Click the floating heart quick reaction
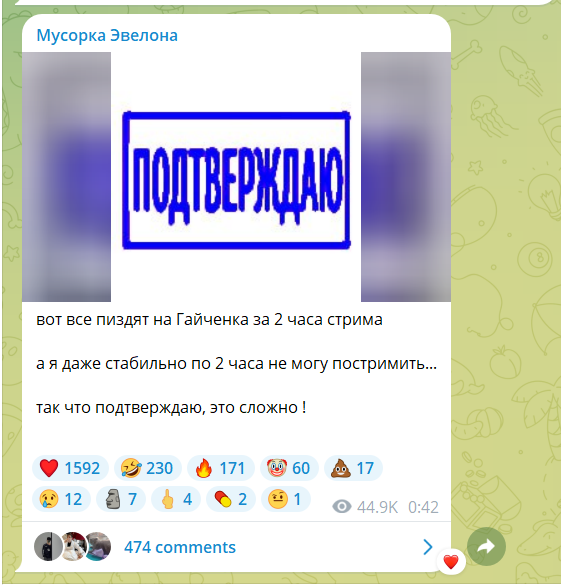561x585 pixels. [451, 562]
